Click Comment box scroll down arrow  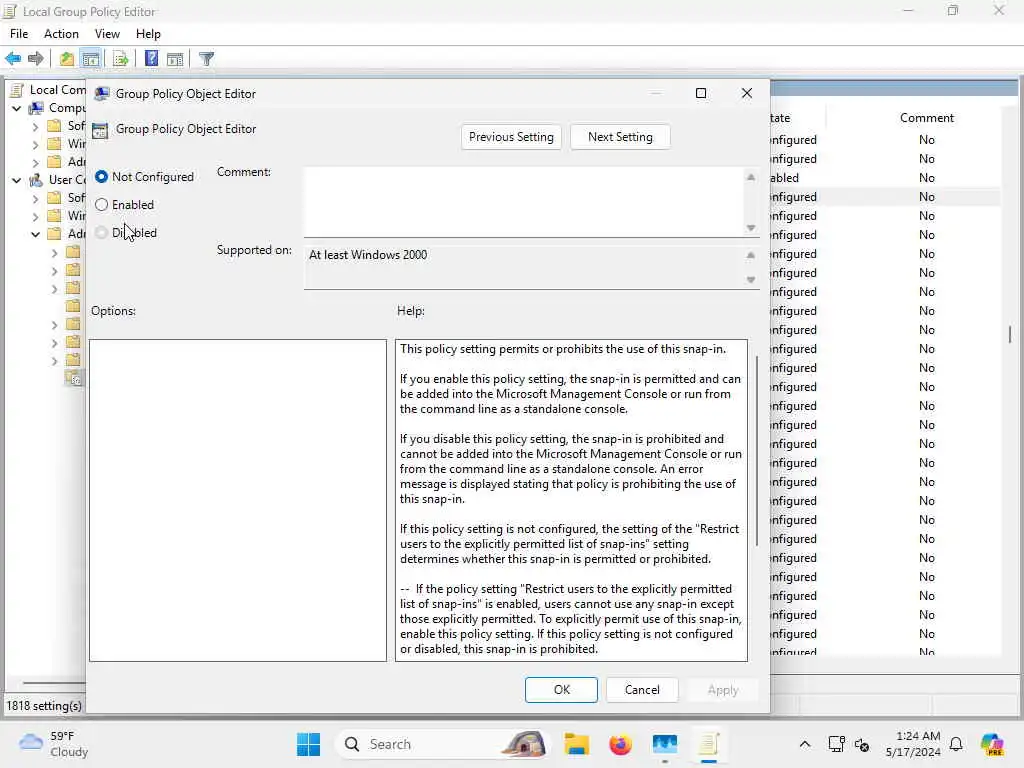pyautogui.click(x=751, y=228)
